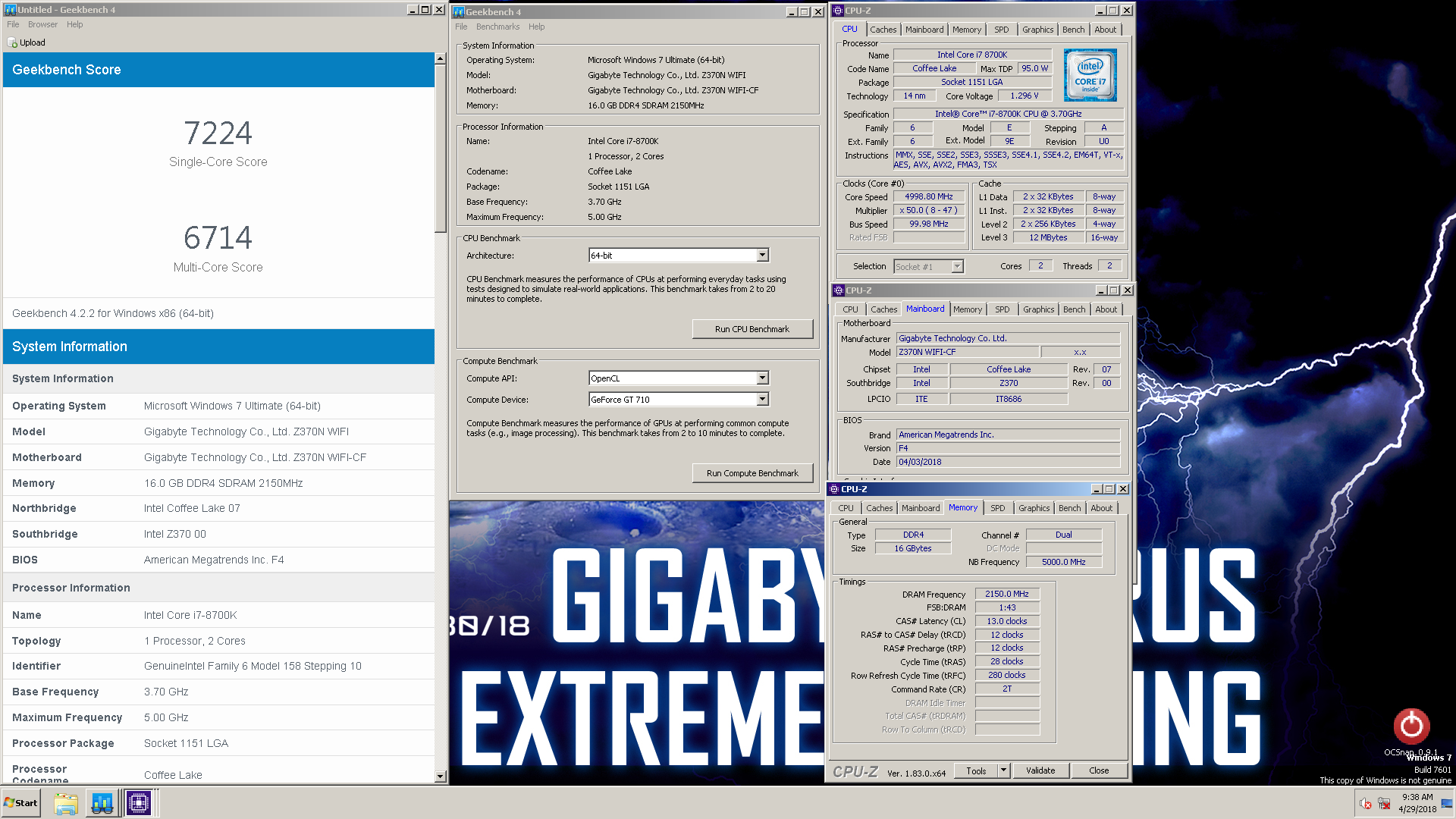Viewport: 1456px width, 819px height.
Task: Open Browser menu in Geekbench results window
Action: (42, 24)
